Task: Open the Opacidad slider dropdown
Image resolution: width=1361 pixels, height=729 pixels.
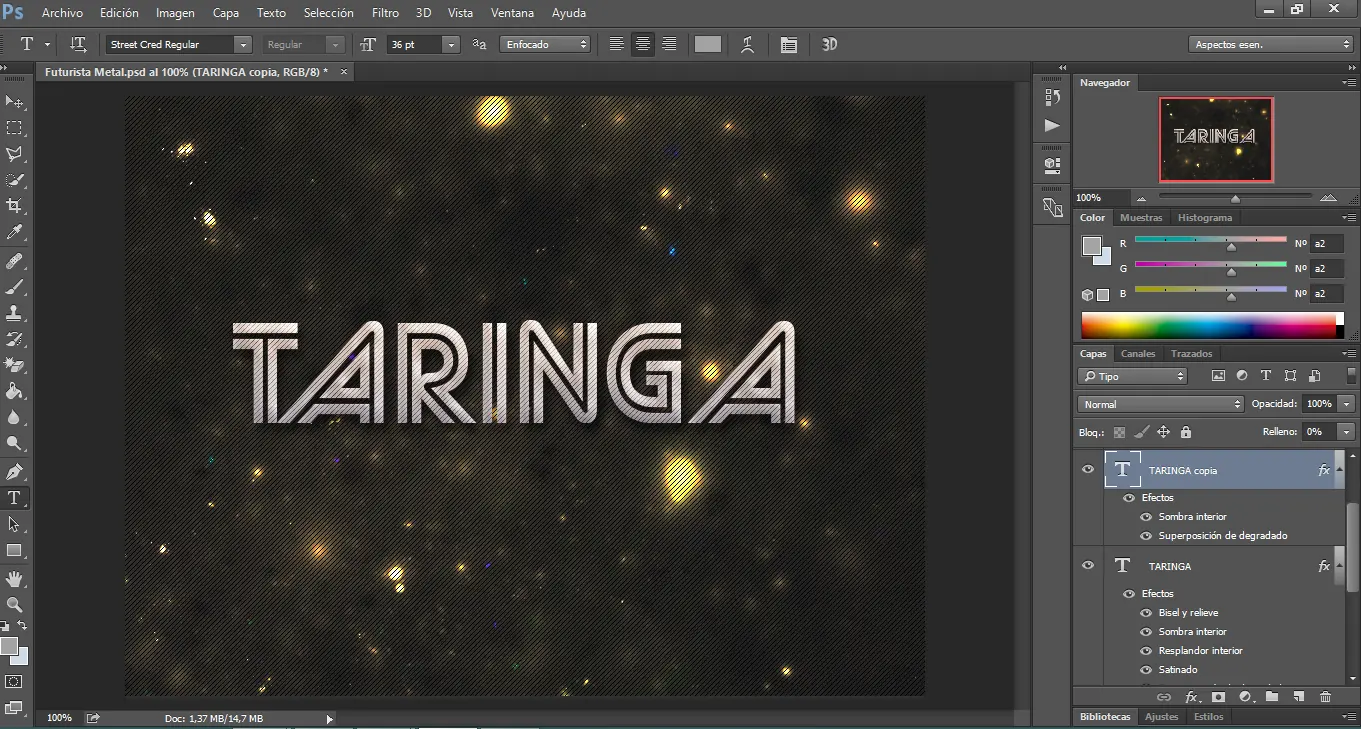Action: coord(1347,404)
